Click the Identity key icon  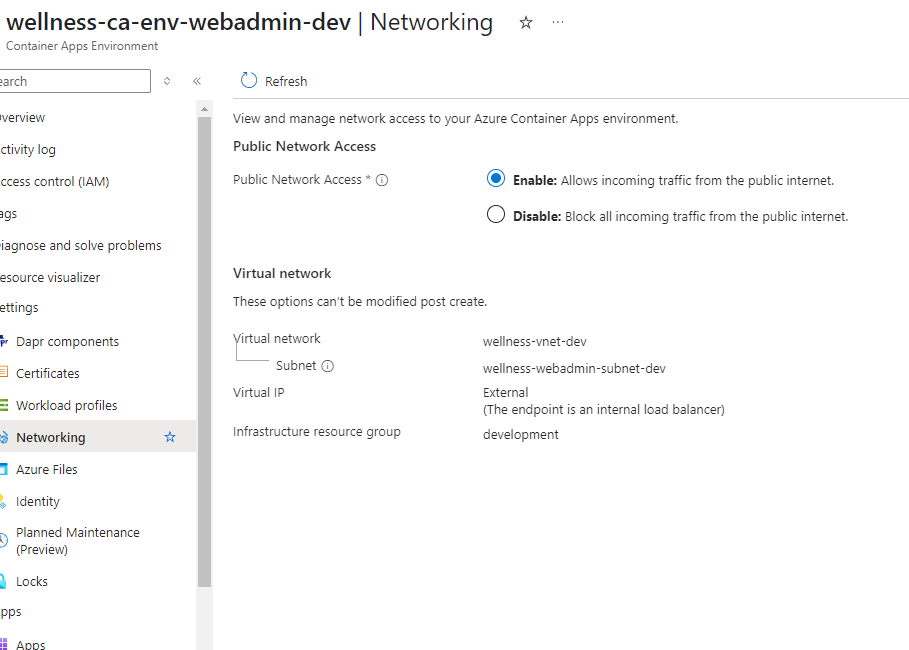click(3, 501)
